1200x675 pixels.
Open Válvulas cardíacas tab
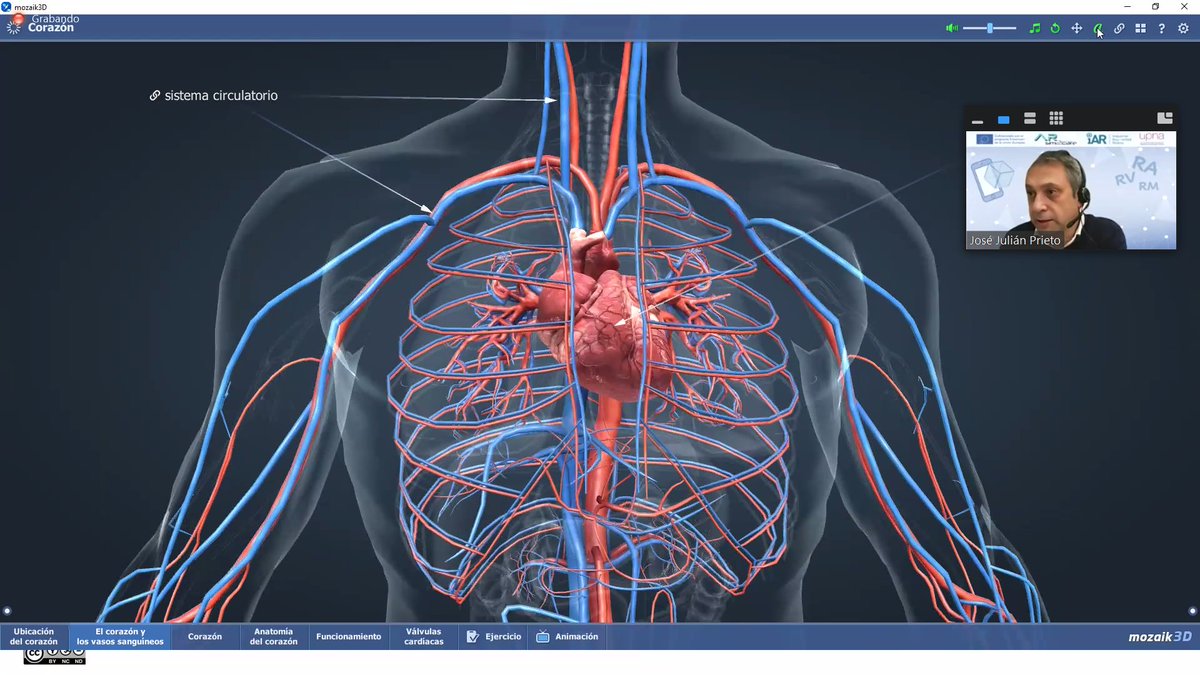[424, 637]
